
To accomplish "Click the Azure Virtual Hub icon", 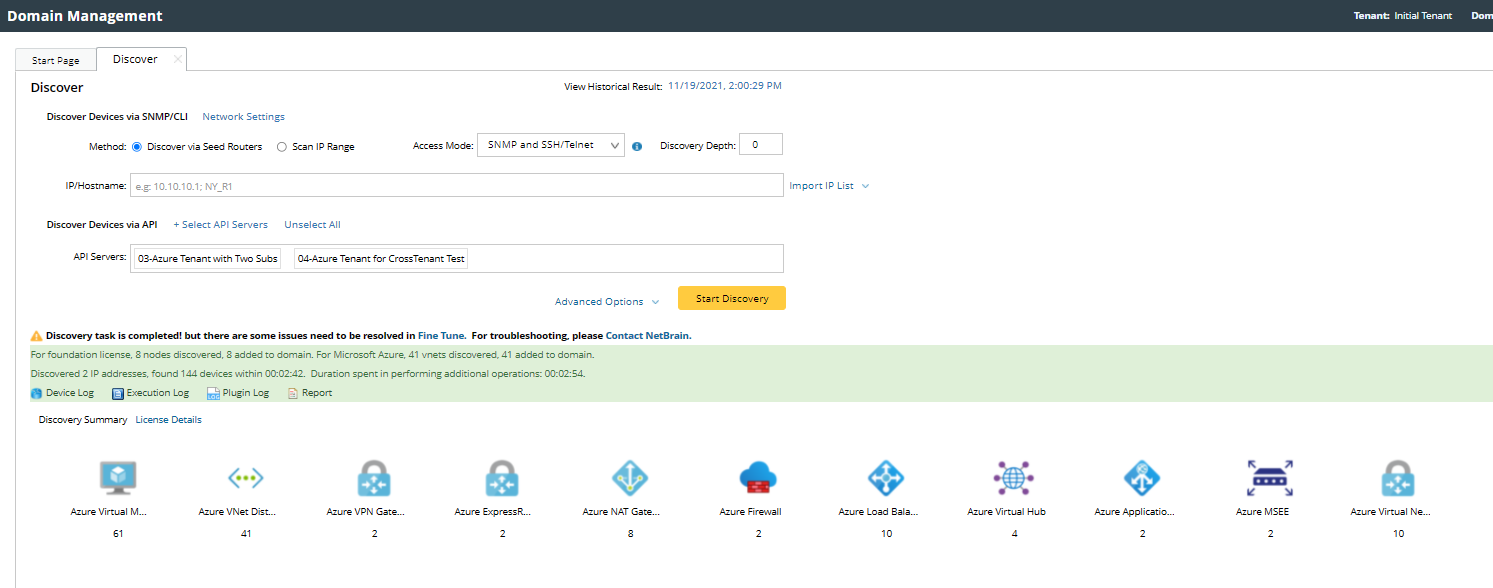I will tap(1014, 478).
